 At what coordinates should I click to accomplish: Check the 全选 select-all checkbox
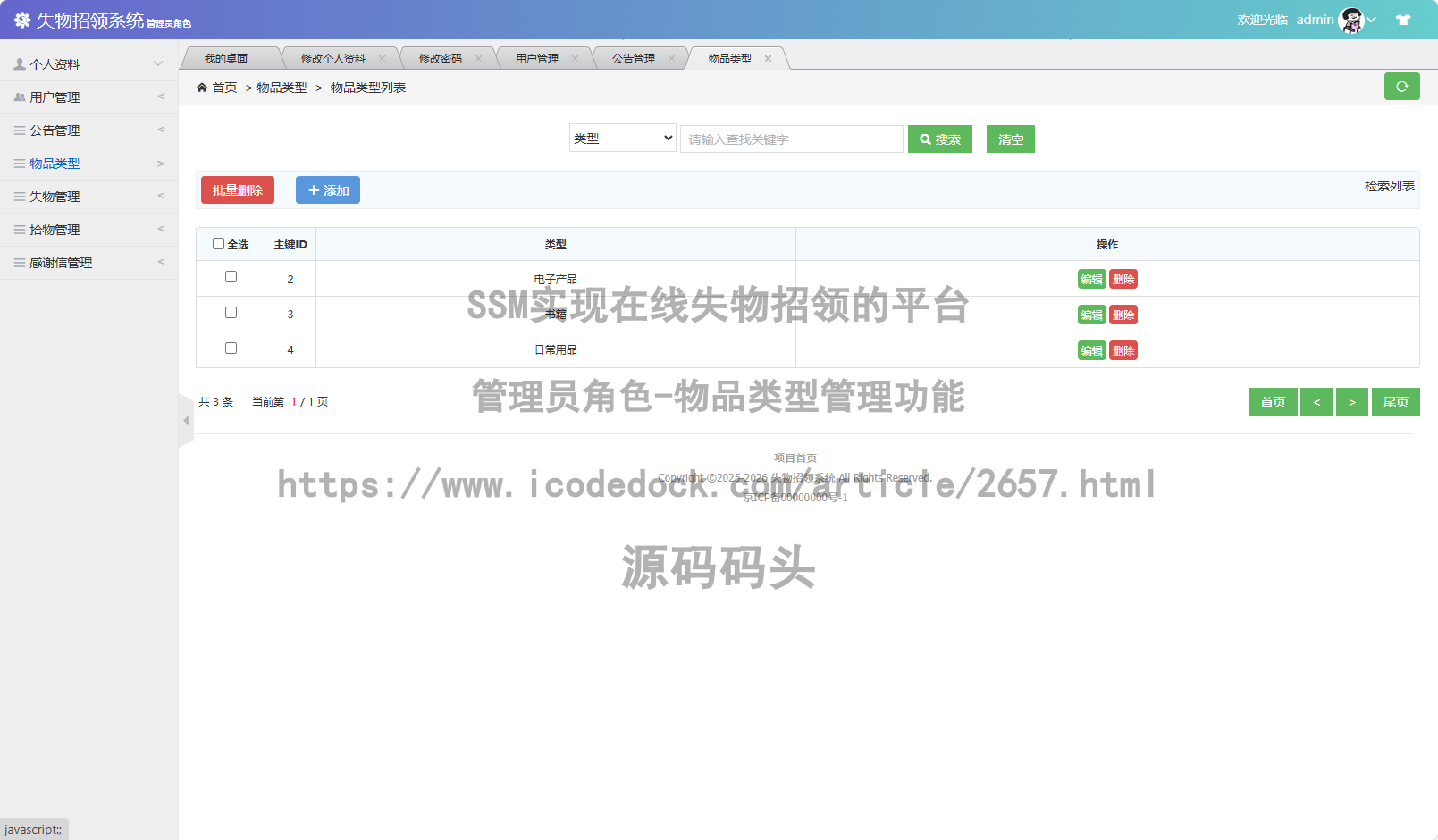218,244
